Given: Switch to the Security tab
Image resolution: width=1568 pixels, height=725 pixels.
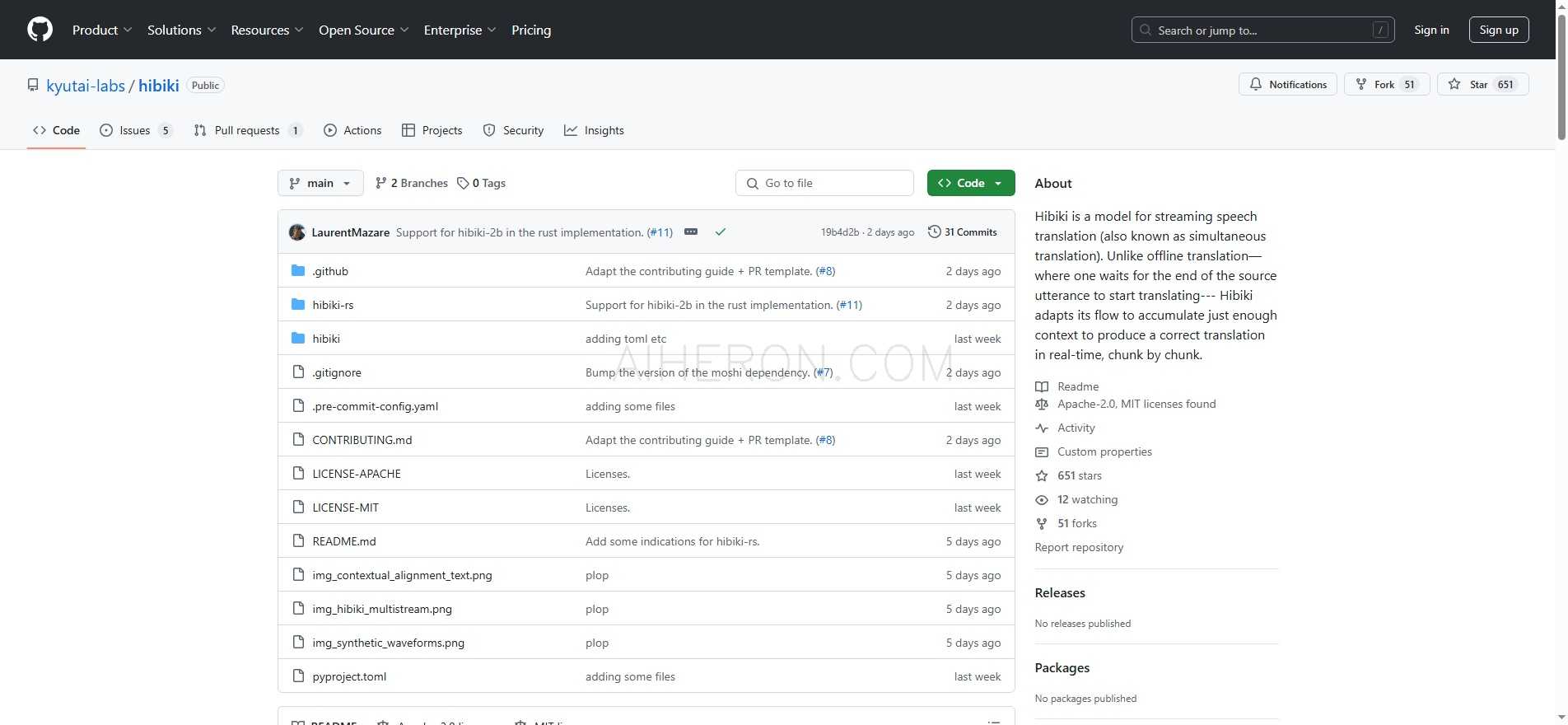Looking at the screenshot, I should tap(513, 130).
